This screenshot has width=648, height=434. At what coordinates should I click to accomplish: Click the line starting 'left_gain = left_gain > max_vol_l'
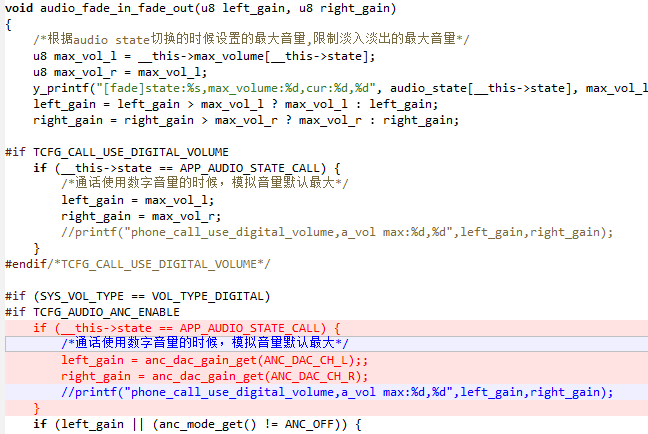click(x=236, y=104)
